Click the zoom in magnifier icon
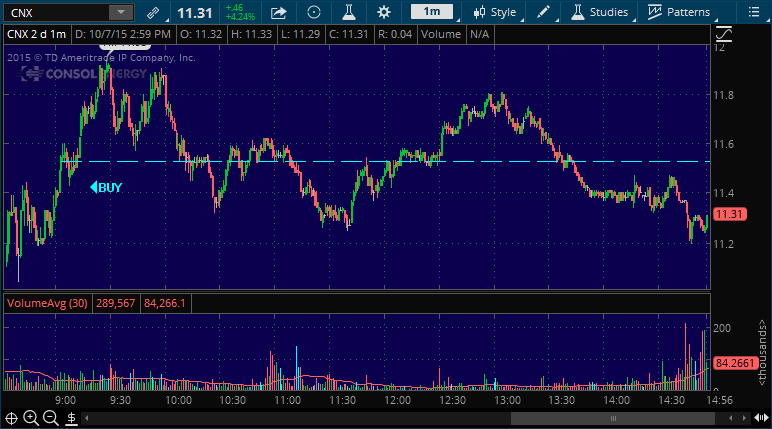Image resolution: width=772 pixels, height=429 pixels. point(31,418)
